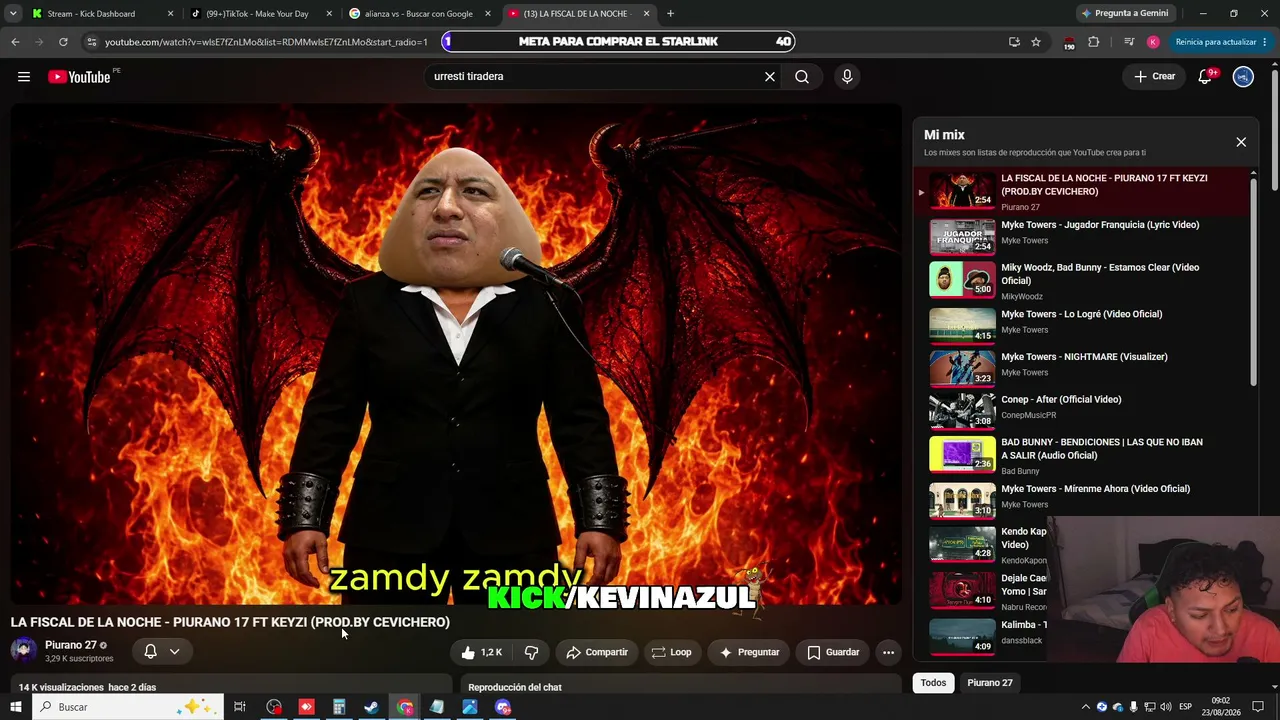This screenshot has height=720, width=1280.
Task: Close the Stream - Kick Dashboard tab
Action: point(170,14)
